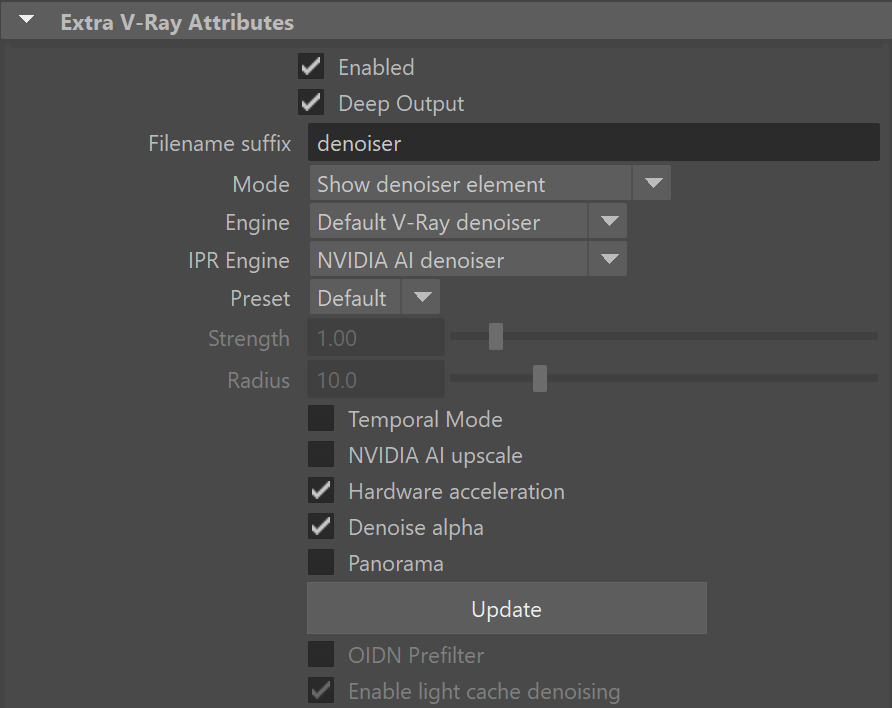Click the Filename suffix field
This screenshot has height=708, width=892.
click(x=593, y=142)
